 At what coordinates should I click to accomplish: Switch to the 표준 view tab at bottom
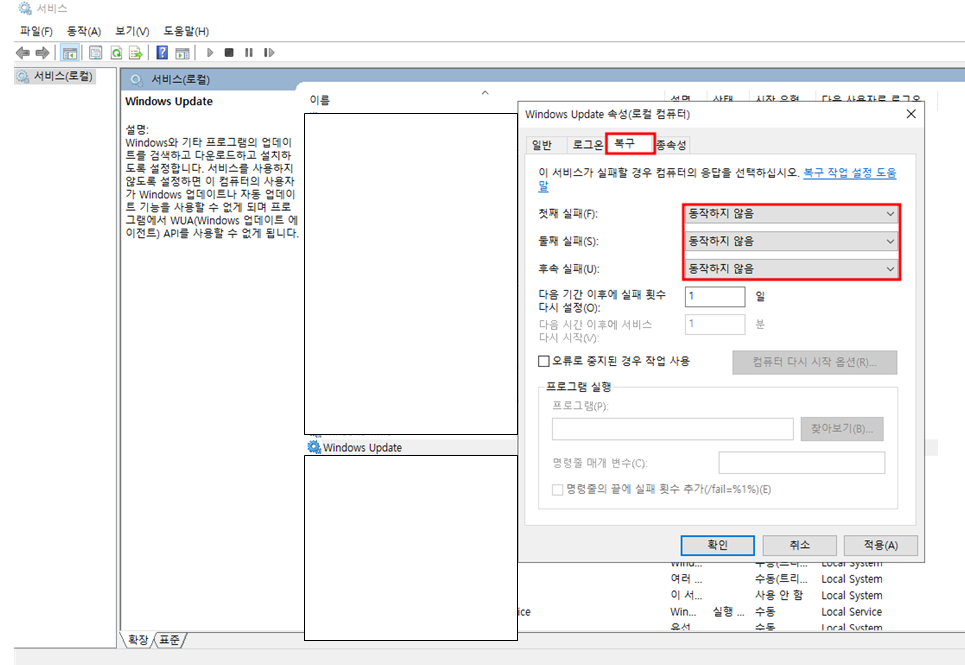tap(169, 640)
